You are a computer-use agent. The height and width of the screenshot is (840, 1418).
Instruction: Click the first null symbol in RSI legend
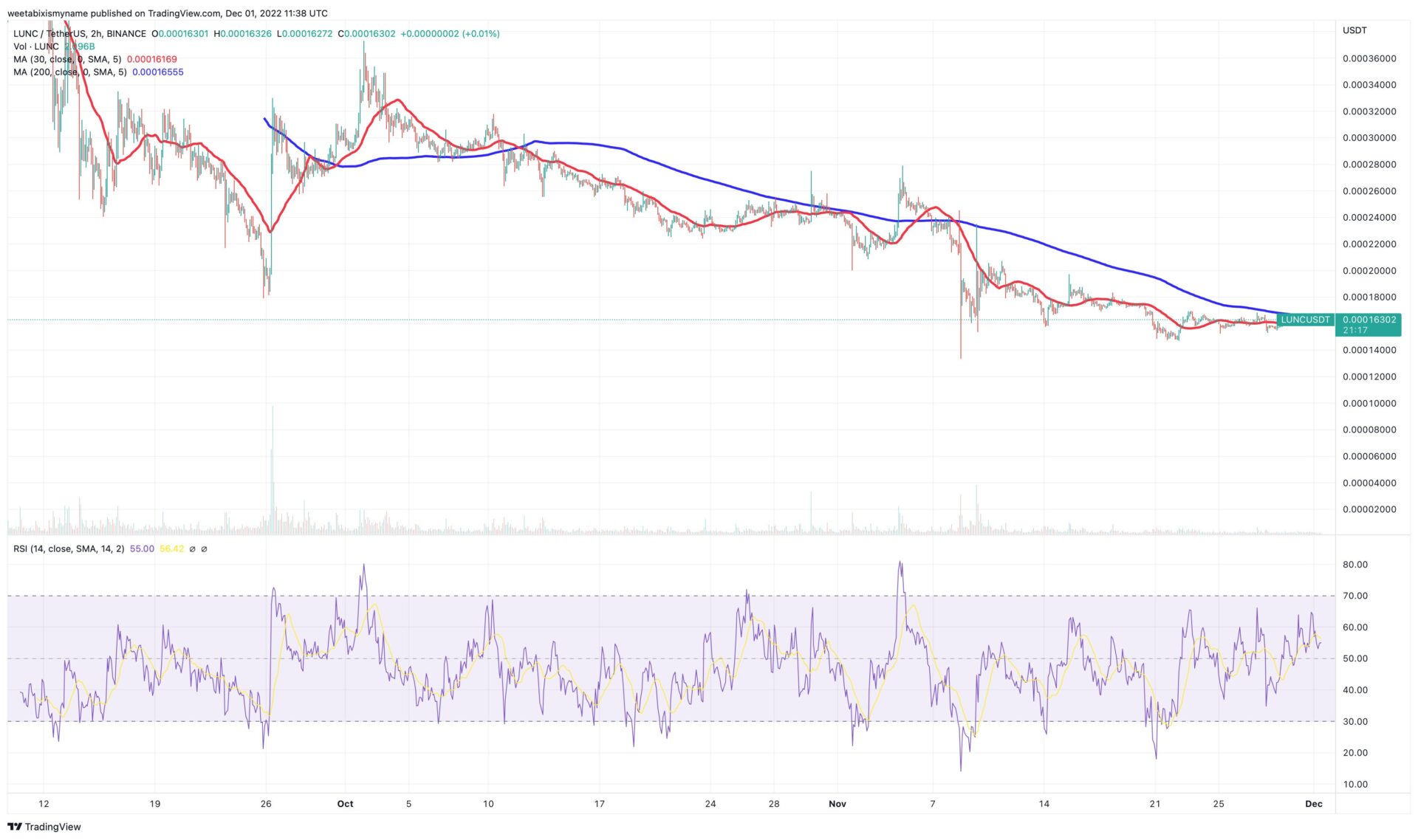pyautogui.click(x=193, y=549)
